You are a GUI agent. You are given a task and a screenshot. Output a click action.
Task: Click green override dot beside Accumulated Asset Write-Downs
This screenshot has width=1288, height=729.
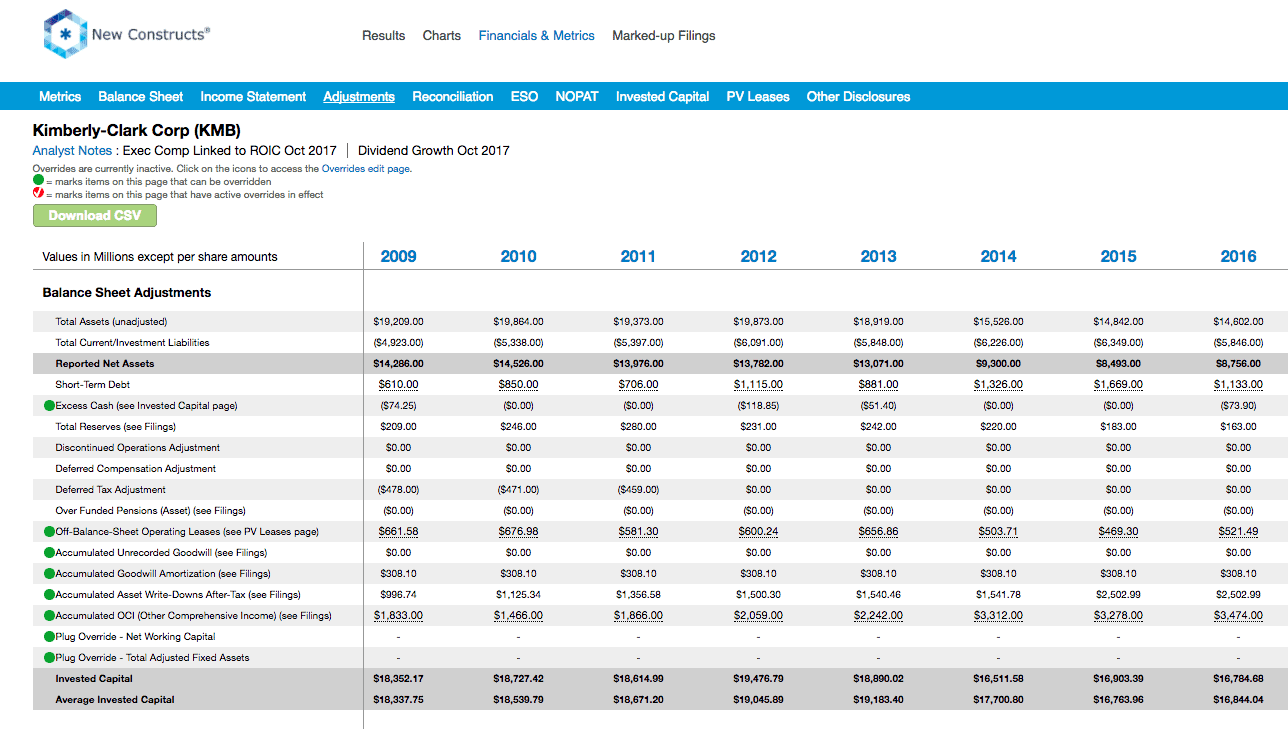point(49,595)
